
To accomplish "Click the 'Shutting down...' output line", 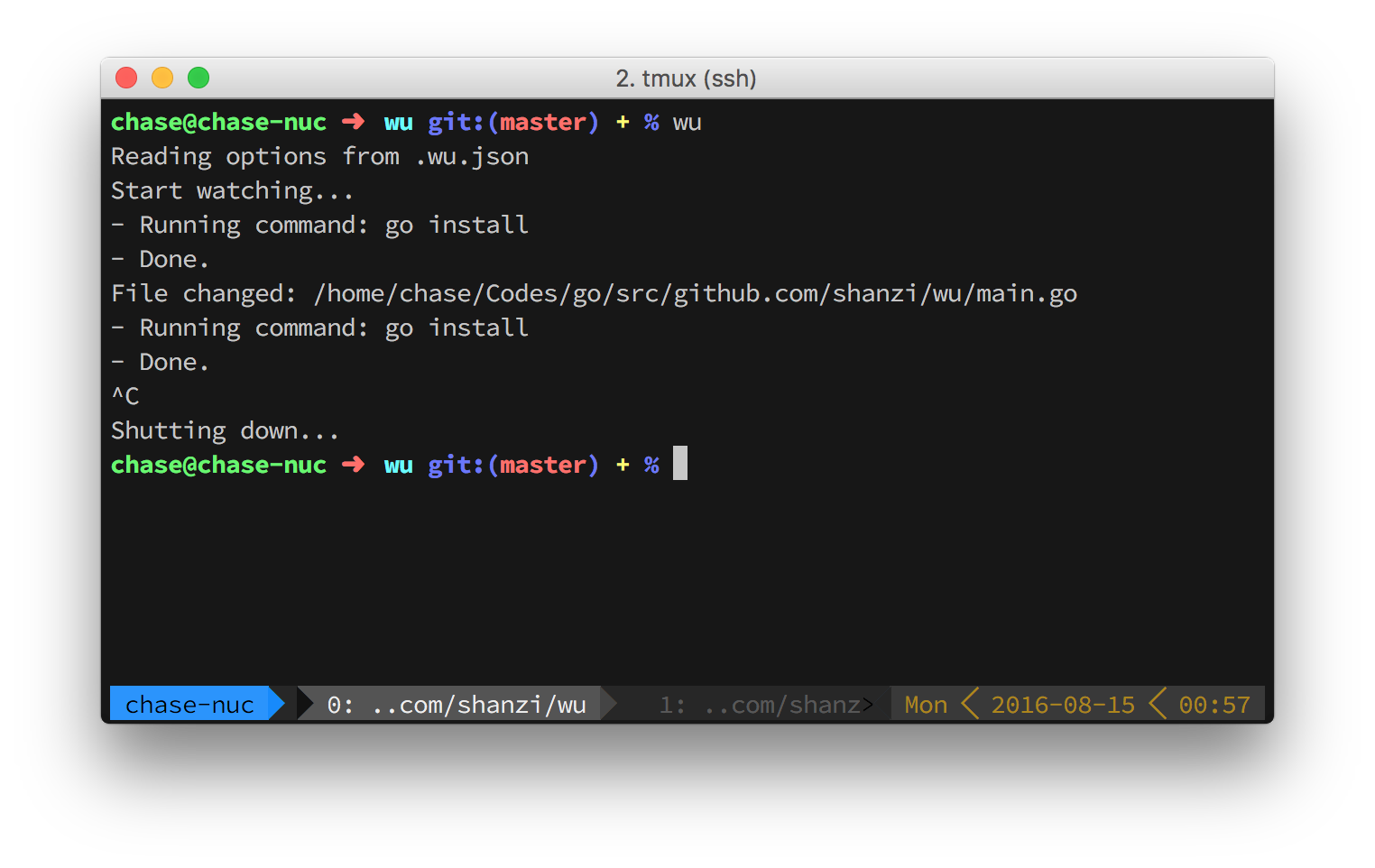I will pyautogui.click(x=225, y=431).
